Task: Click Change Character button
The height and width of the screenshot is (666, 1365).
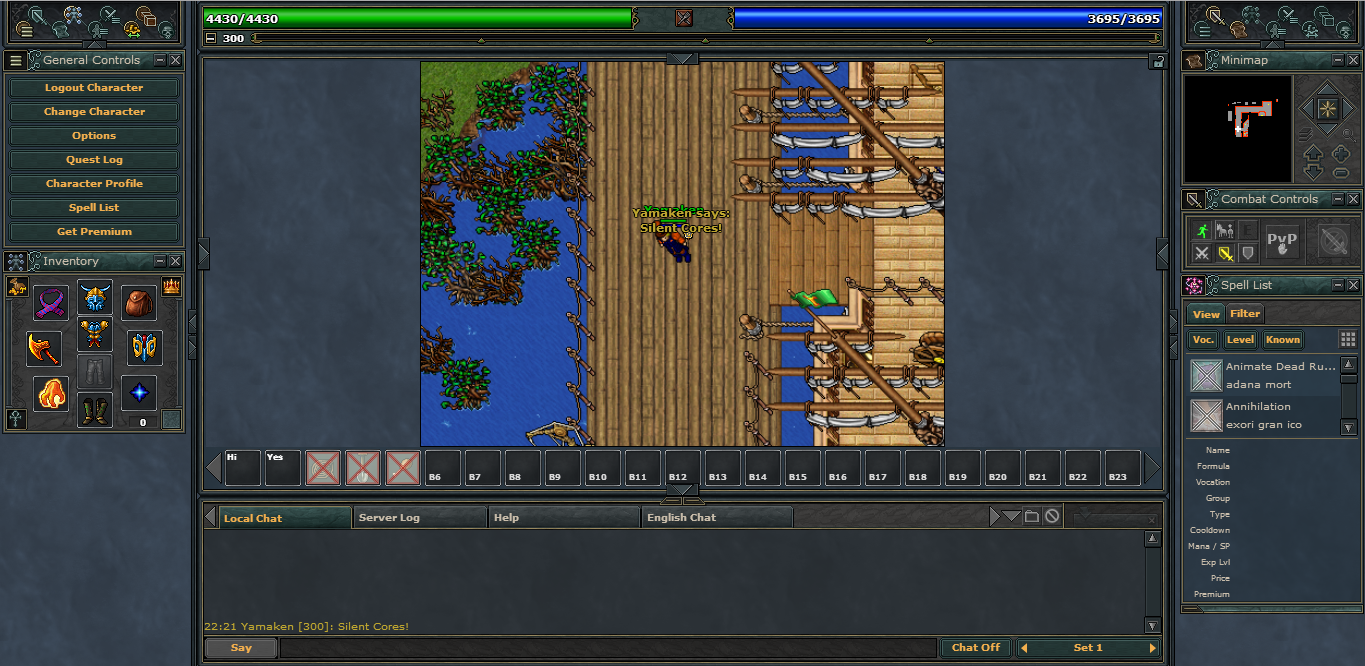Action: tap(94, 112)
